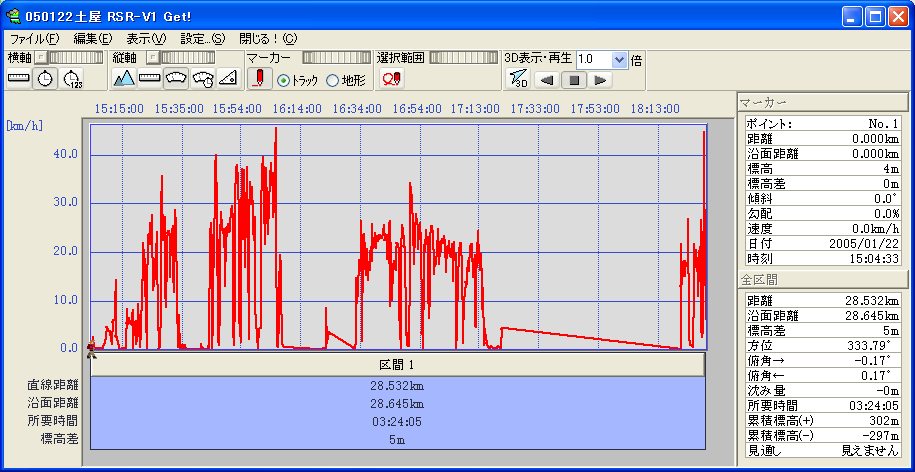The image size is (915, 472).
Task: Open the ファイル(F) menu
Action: coord(34,39)
